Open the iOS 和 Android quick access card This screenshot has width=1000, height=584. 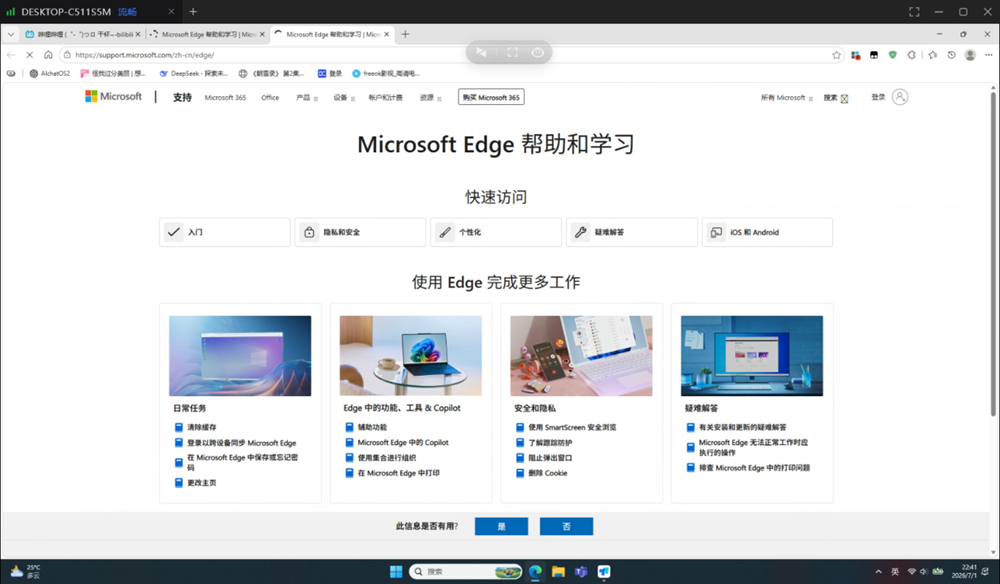(x=767, y=232)
